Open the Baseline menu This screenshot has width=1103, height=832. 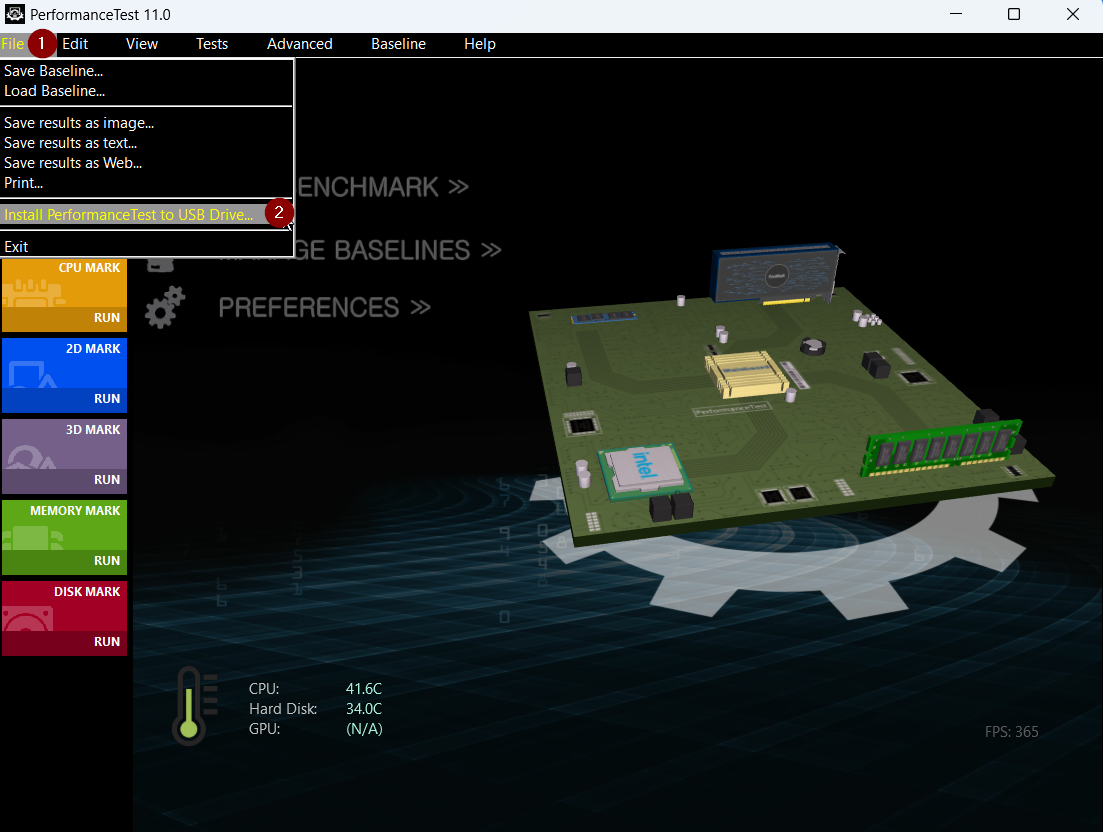(x=398, y=44)
